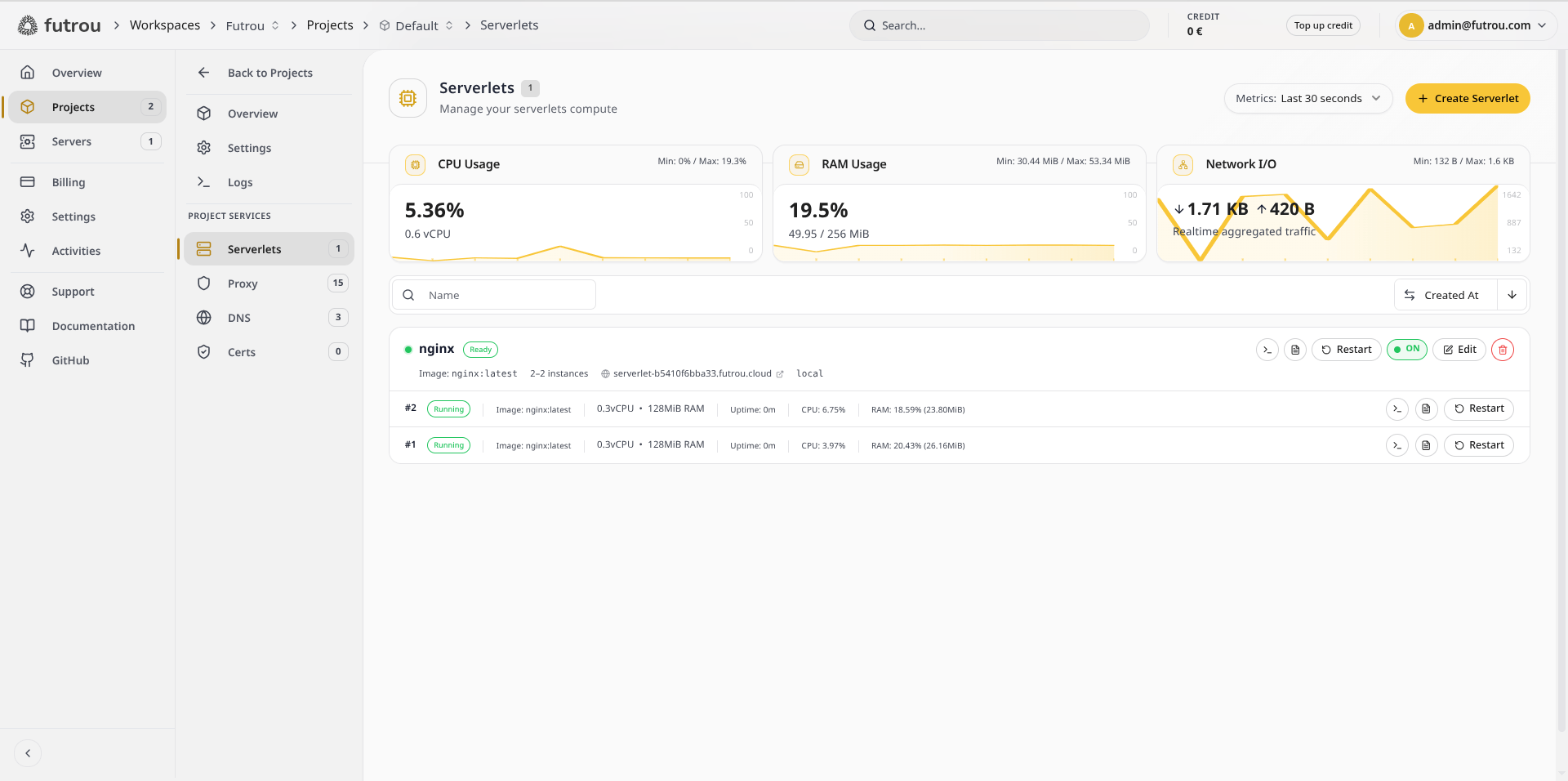Open project Overview
This screenshot has width=1568, height=781.
(269, 114)
